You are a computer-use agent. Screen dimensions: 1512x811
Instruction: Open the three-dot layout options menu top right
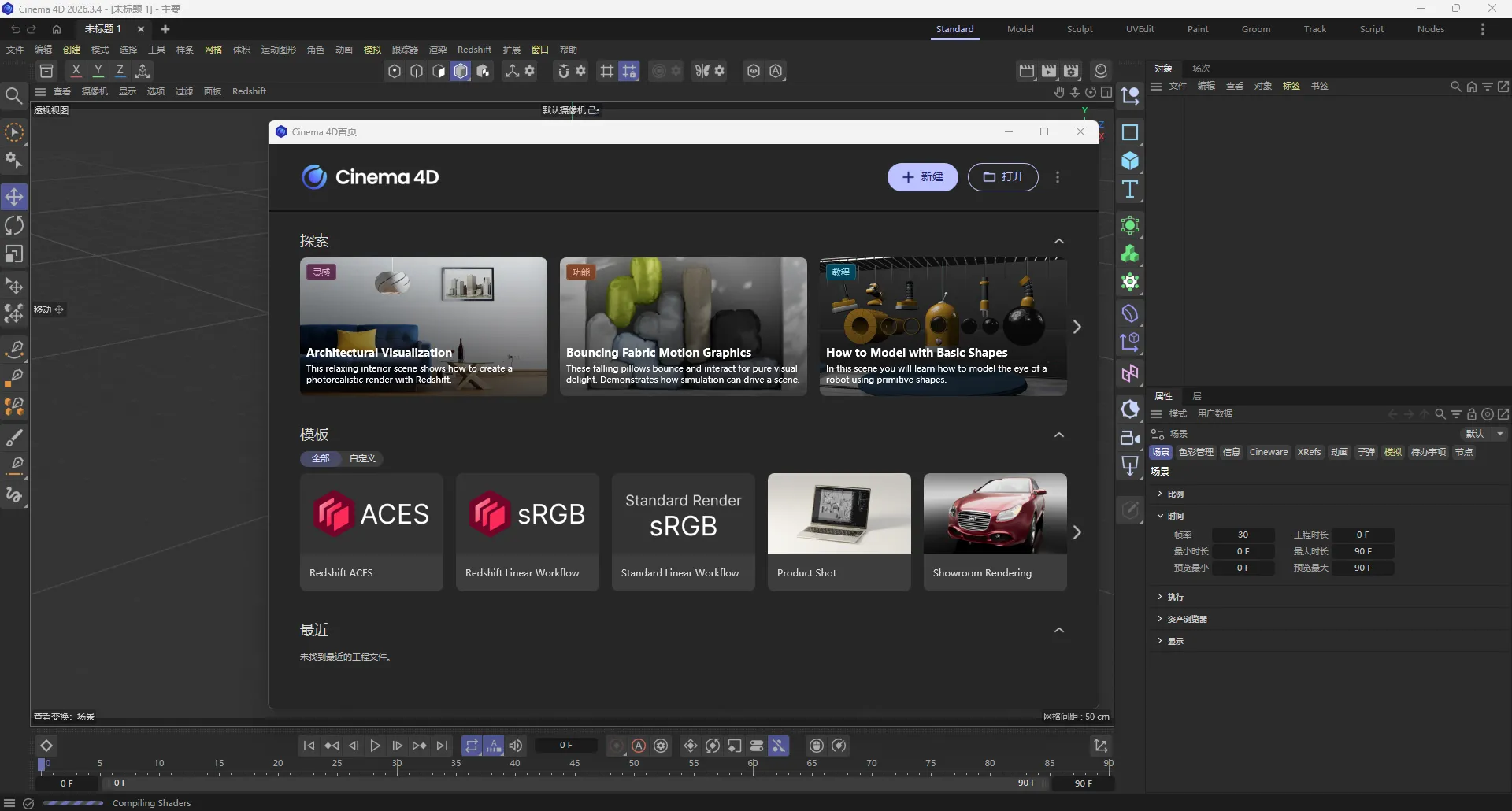pos(1483,29)
